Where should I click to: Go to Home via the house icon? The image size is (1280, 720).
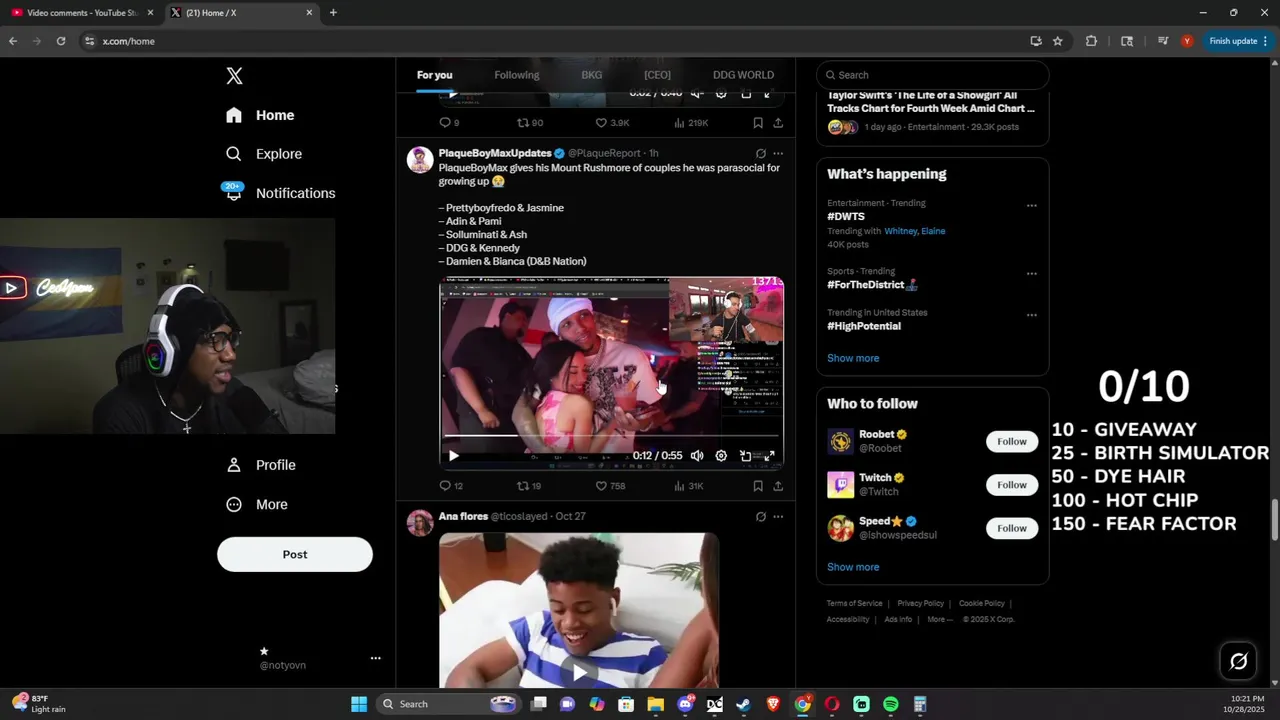(234, 115)
